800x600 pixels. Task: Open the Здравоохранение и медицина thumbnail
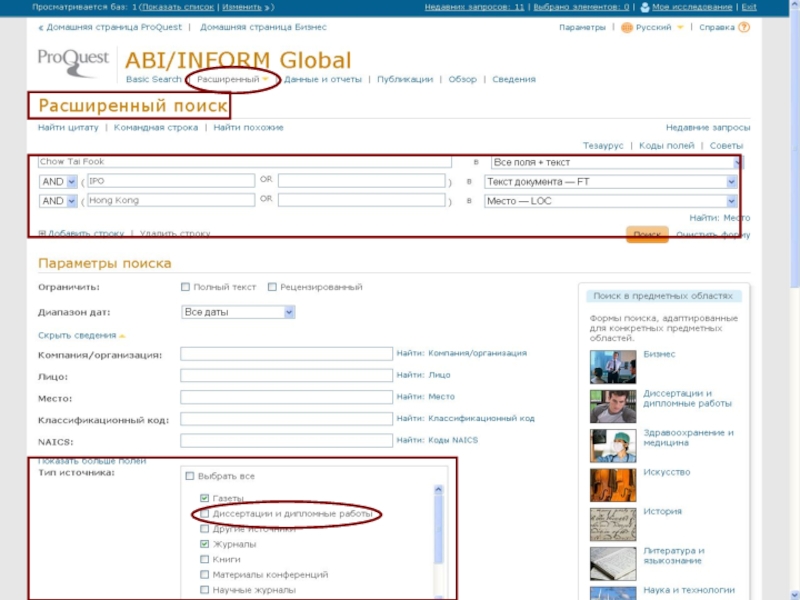pos(613,445)
